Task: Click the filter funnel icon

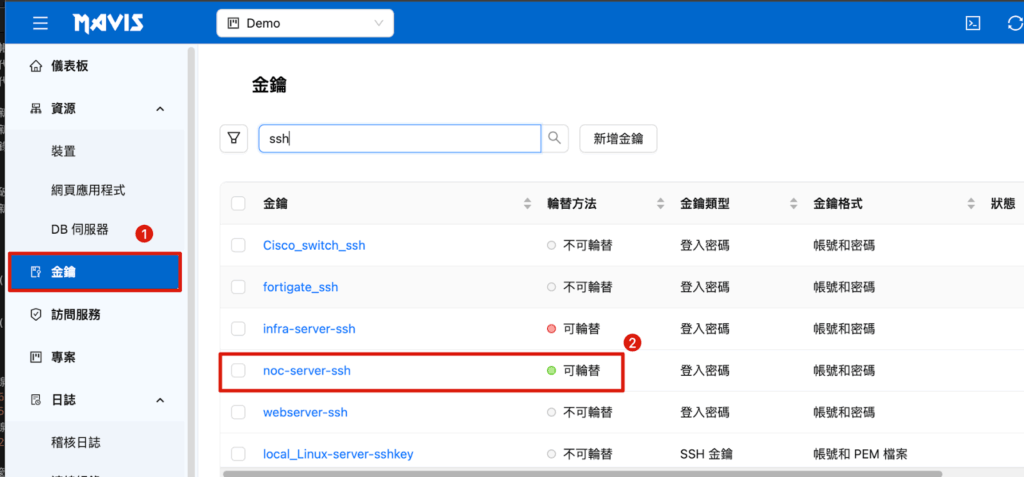Action: tap(234, 139)
